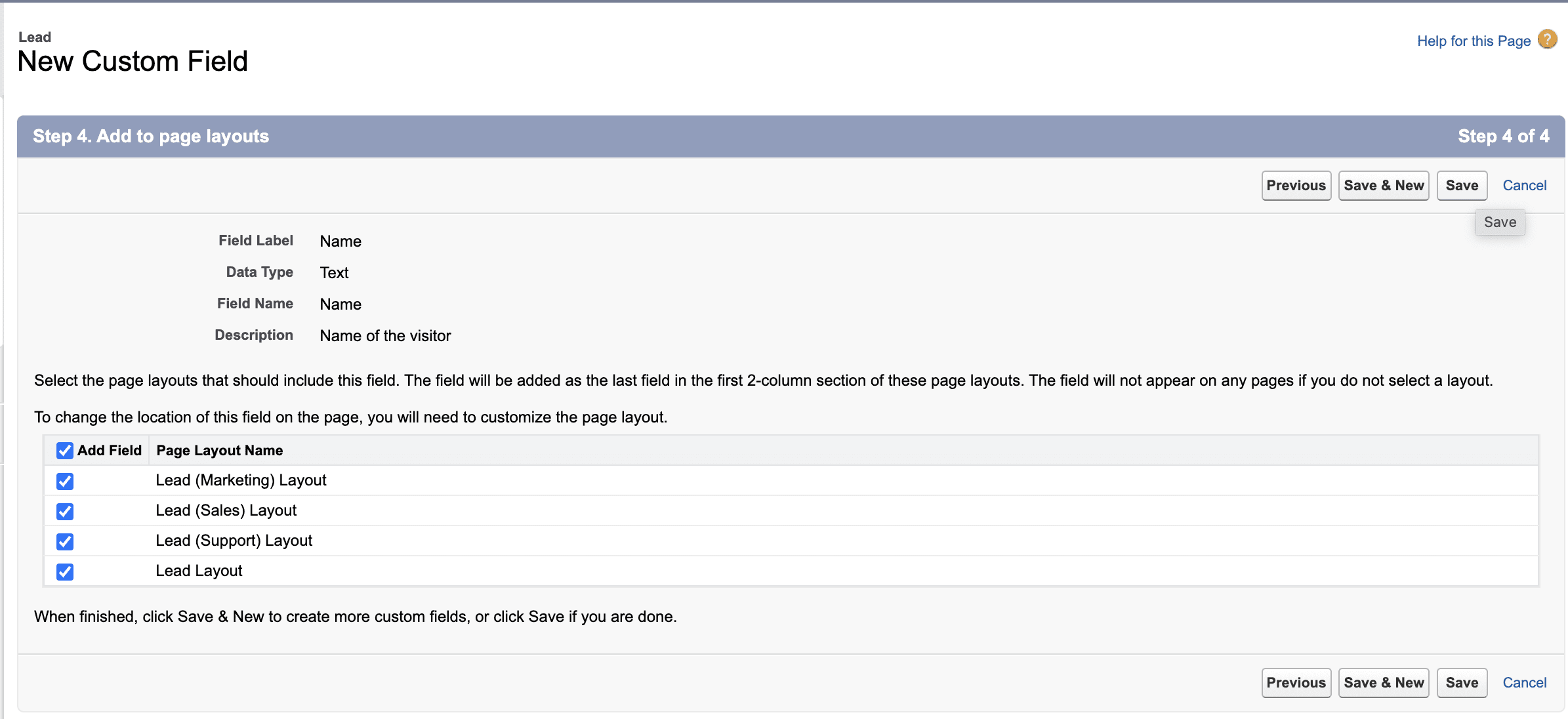The width and height of the screenshot is (1568, 719).
Task: Click the Lead (Support) Layout row label
Action: pyautogui.click(x=234, y=541)
